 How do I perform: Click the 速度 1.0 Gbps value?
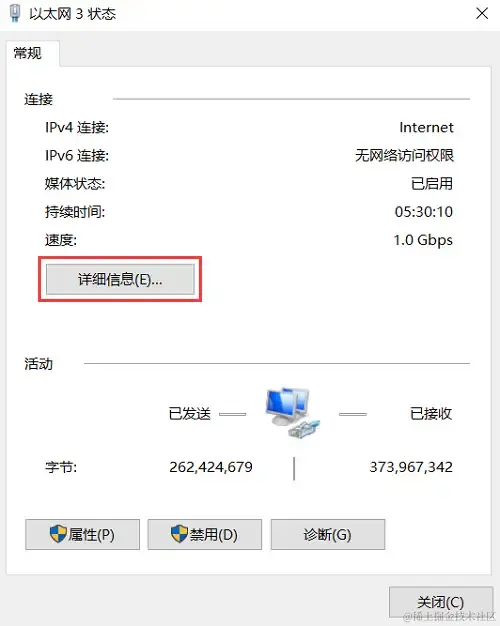423,240
